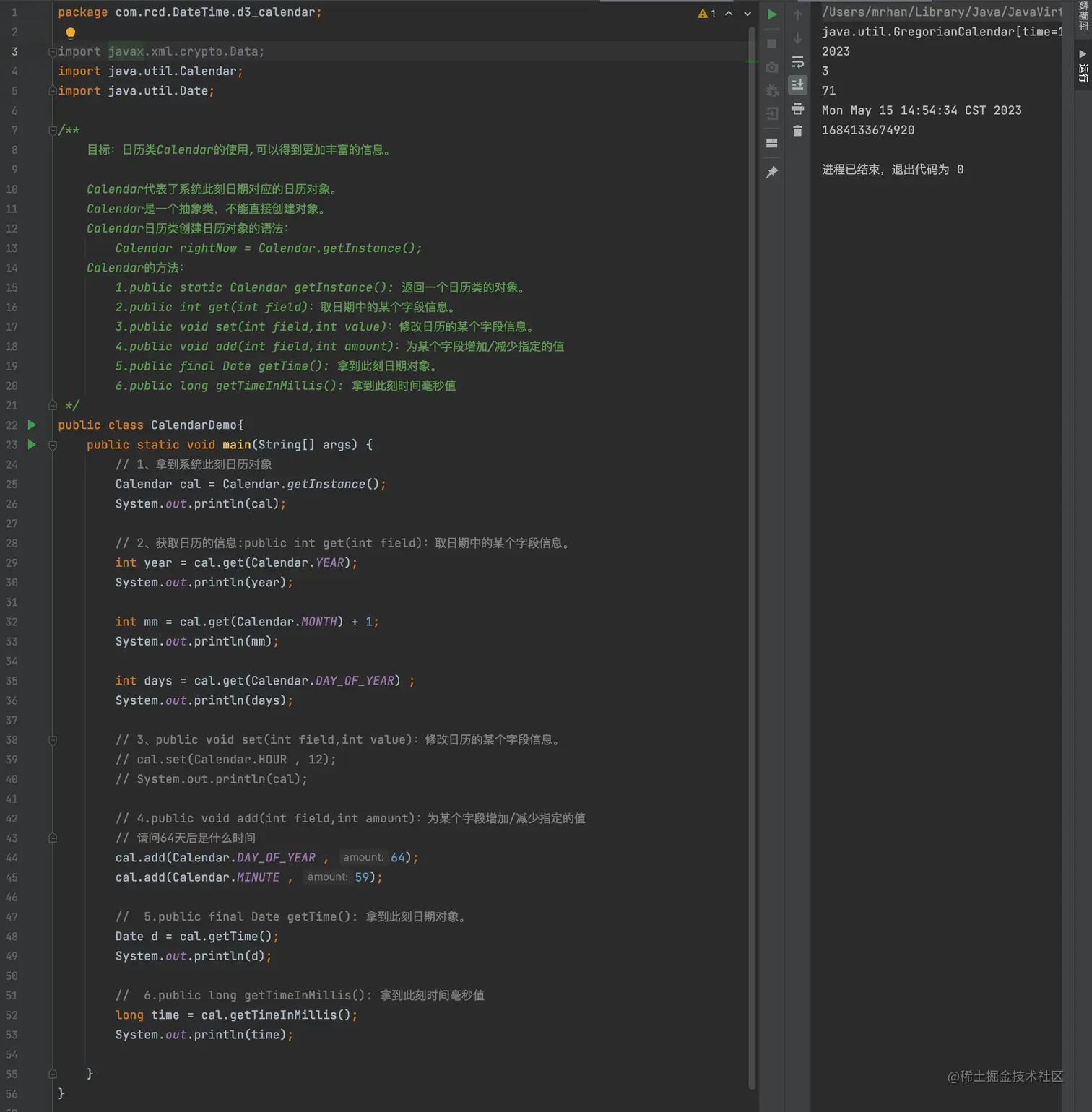1092x1112 pixels.
Task: Click the up arrow in console toolbar
Action: point(797,15)
